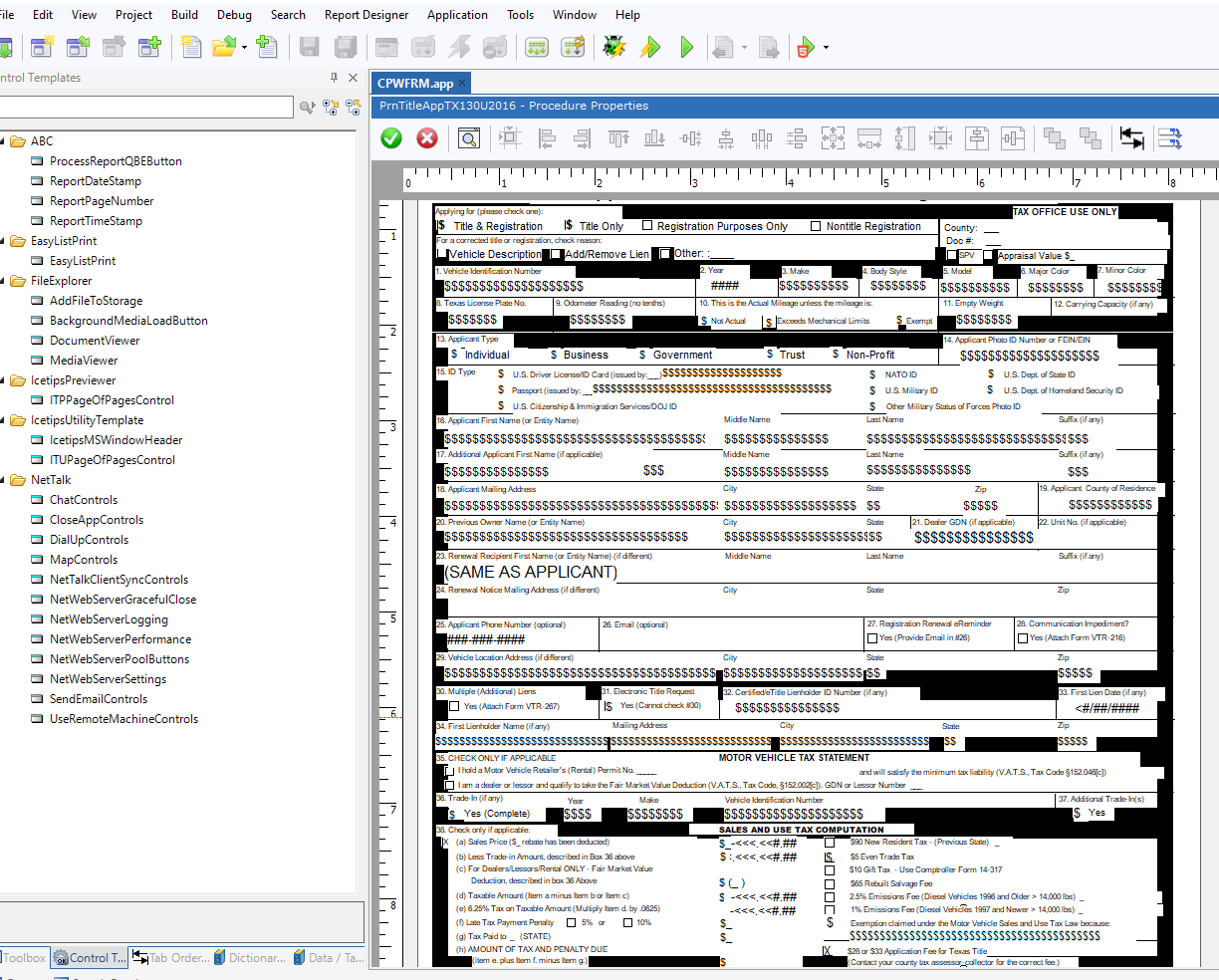Select NetWebServerSettings template item
Viewport: 1219px width, 980px height.
[108, 679]
